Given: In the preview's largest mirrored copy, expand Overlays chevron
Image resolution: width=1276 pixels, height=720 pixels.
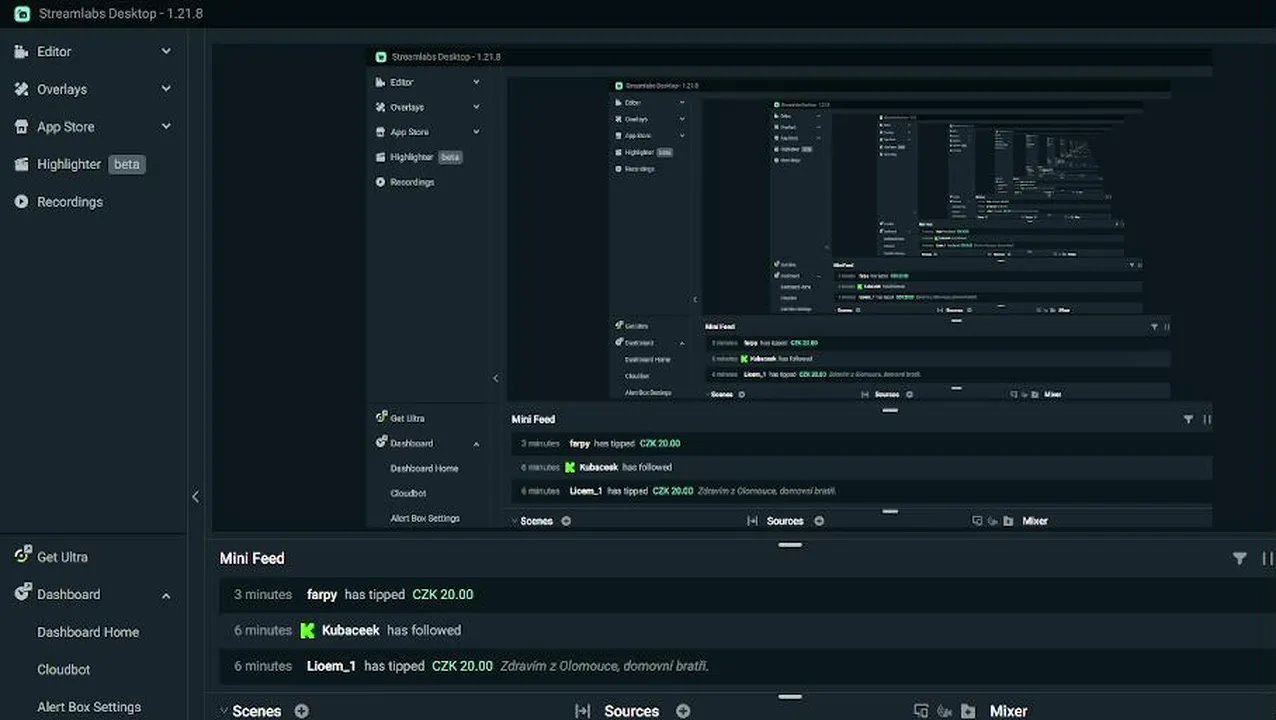Looking at the screenshot, I should pos(476,107).
